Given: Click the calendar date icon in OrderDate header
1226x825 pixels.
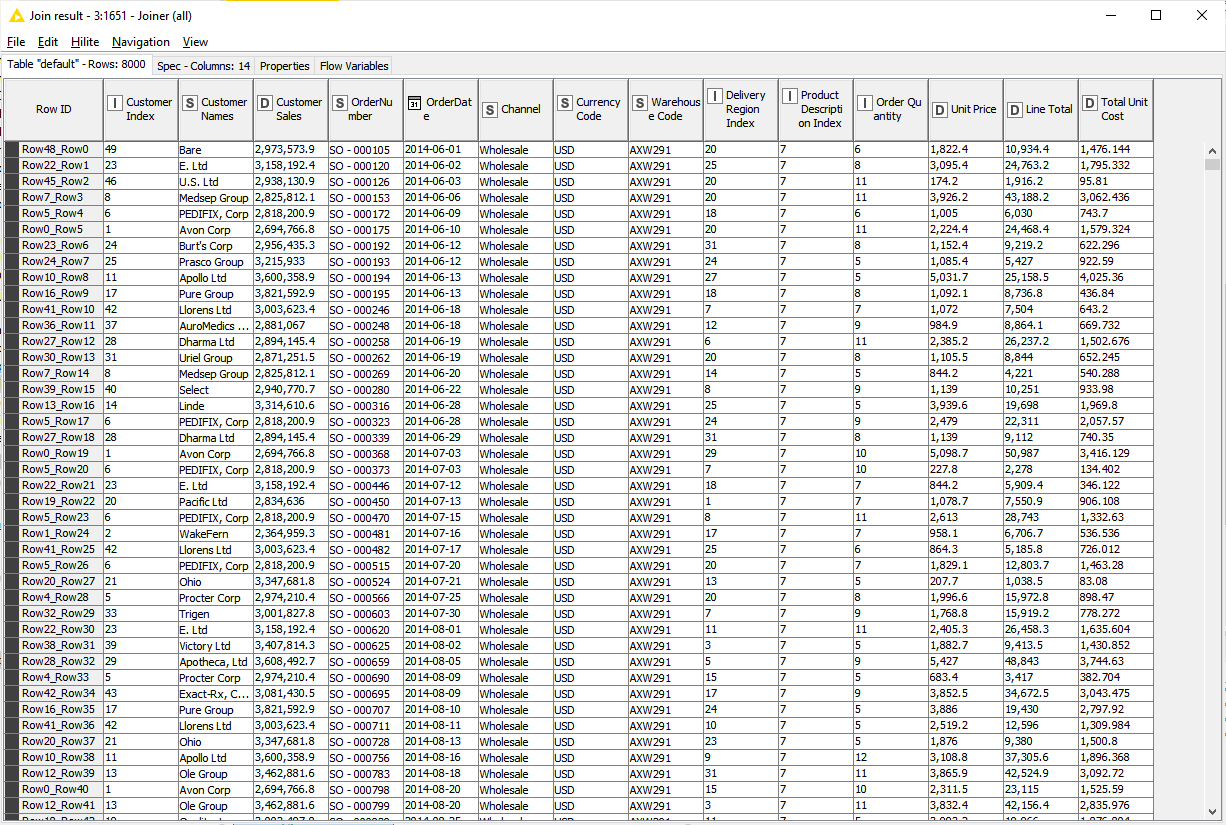Looking at the screenshot, I should coord(415,102).
